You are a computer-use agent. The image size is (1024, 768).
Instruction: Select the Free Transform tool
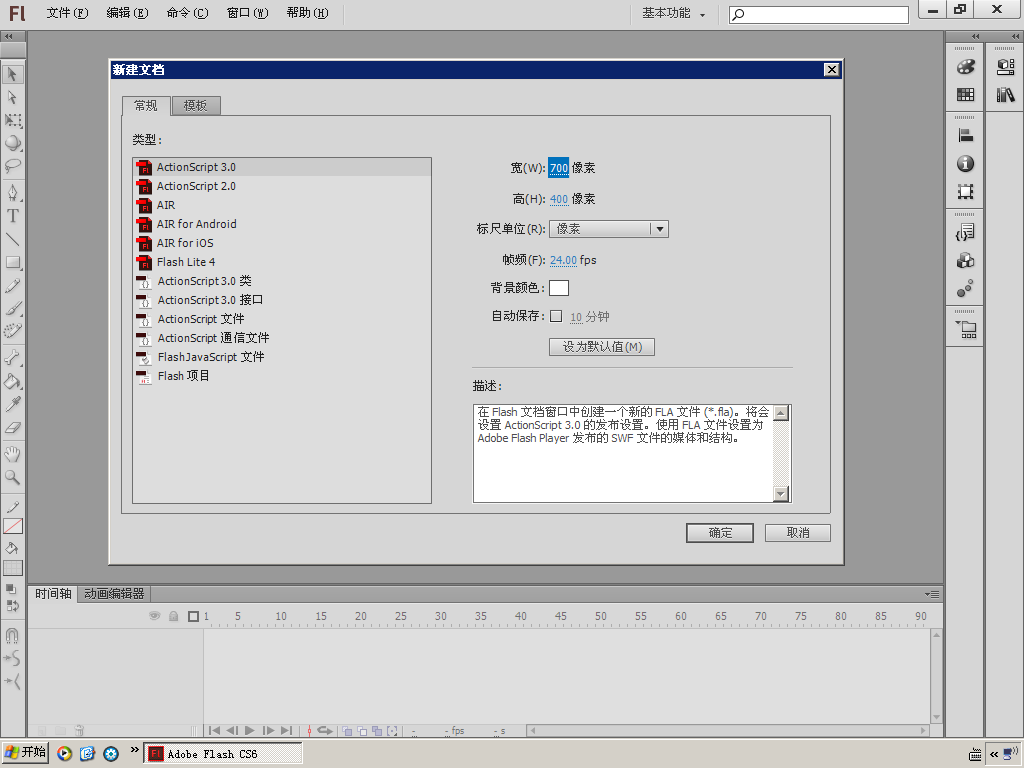pyautogui.click(x=12, y=120)
